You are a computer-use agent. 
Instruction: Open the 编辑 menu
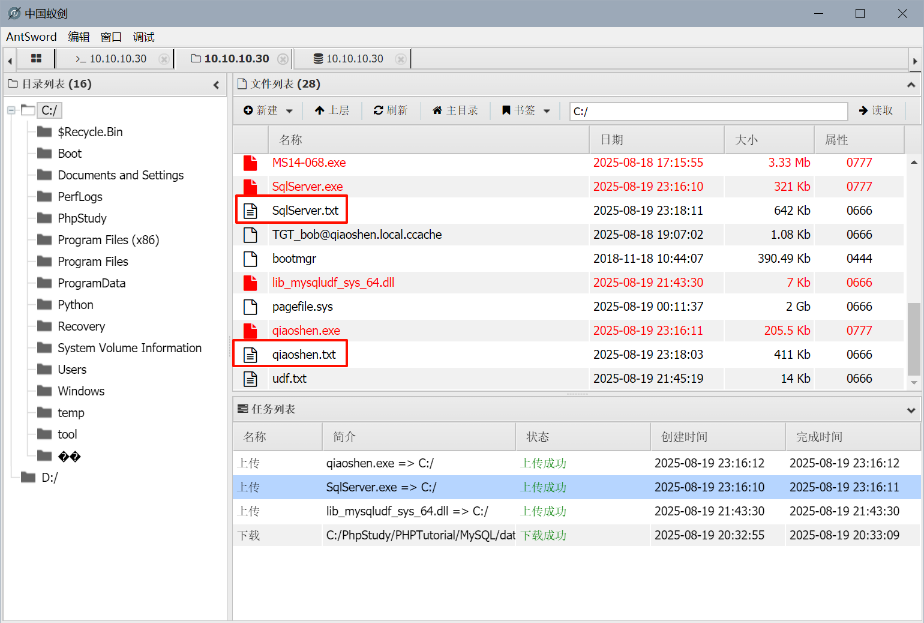click(x=79, y=37)
